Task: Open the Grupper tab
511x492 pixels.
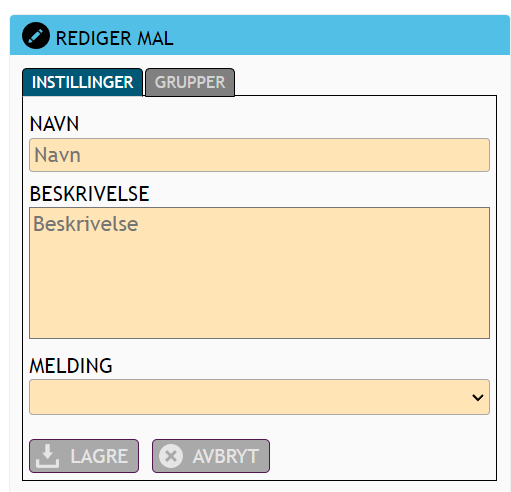Action: point(190,82)
